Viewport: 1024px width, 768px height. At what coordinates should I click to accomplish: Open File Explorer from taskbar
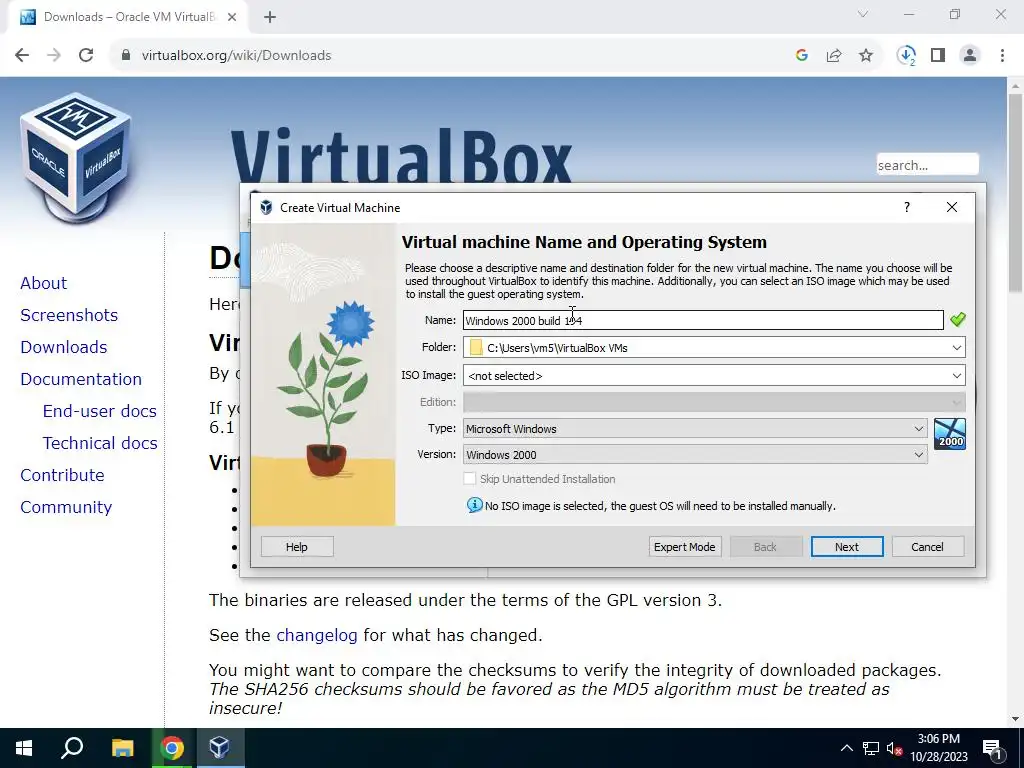coord(122,748)
